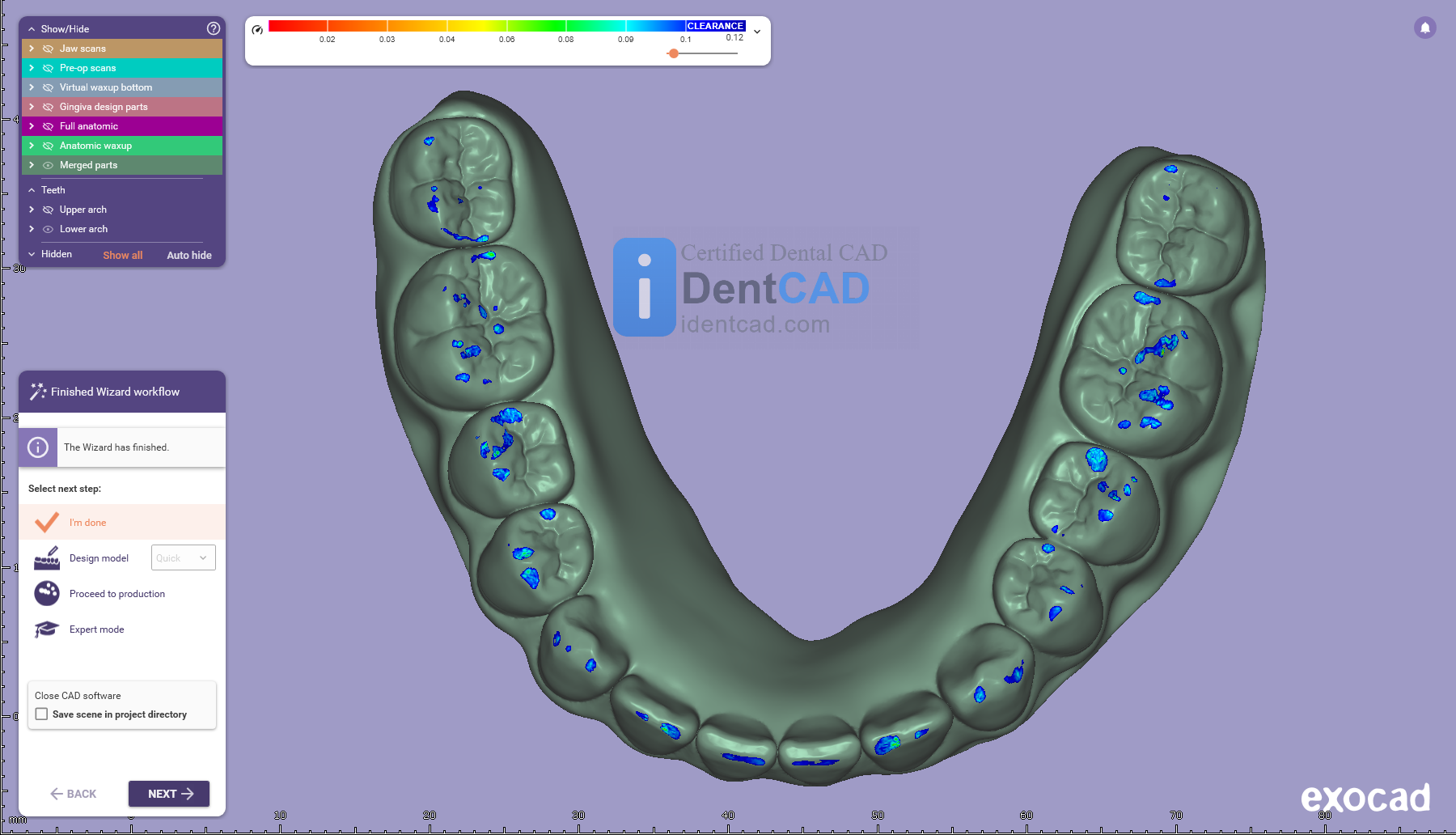Select the Design model icon
Image resolution: width=1456 pixels, height=835 pixels.
click(x=47, y=558)
